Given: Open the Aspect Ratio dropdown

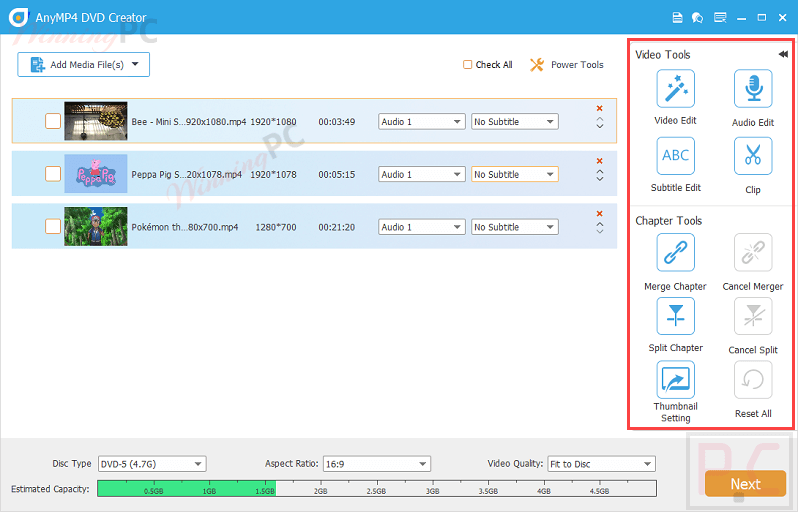Looking at the screenshot, I should click(377, 464).
